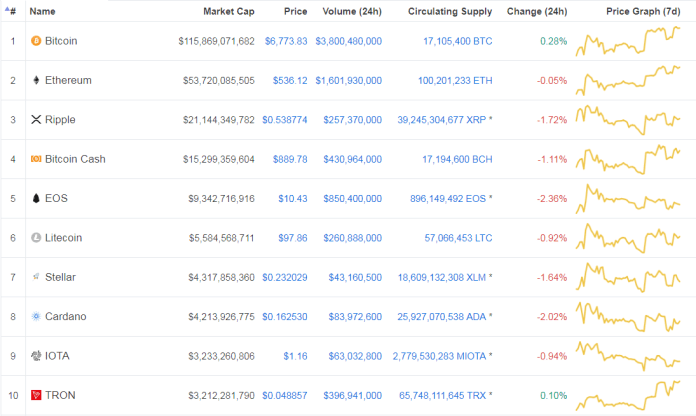The width and height of the screenshot is (696, 416).
Task: Click EOS price $10.43
Action: [x=293, y=198]
